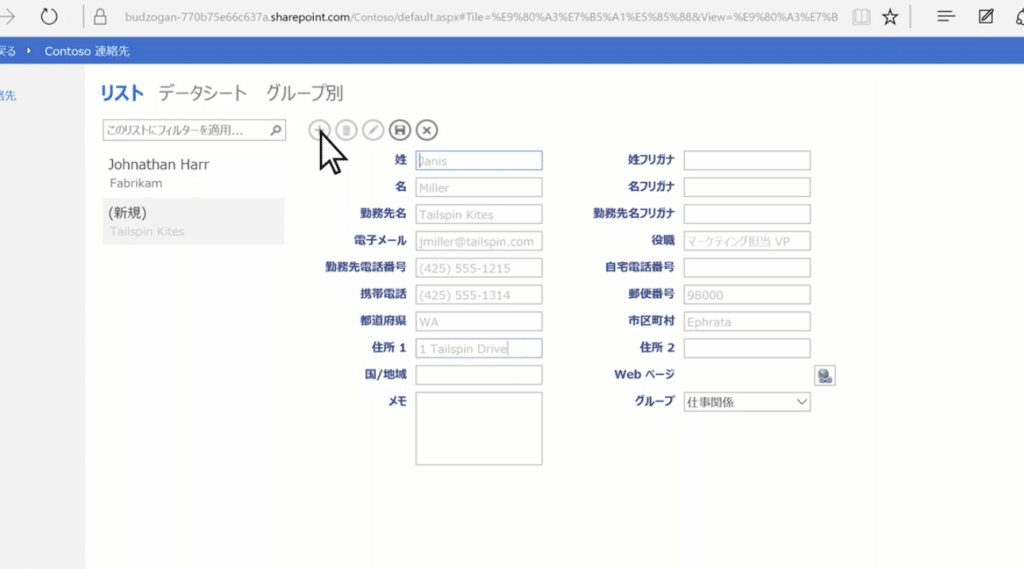Click the browser forward arrow
Image resolution: width=1024 pixels, height=569 pixels.
(x=8, y=16)
